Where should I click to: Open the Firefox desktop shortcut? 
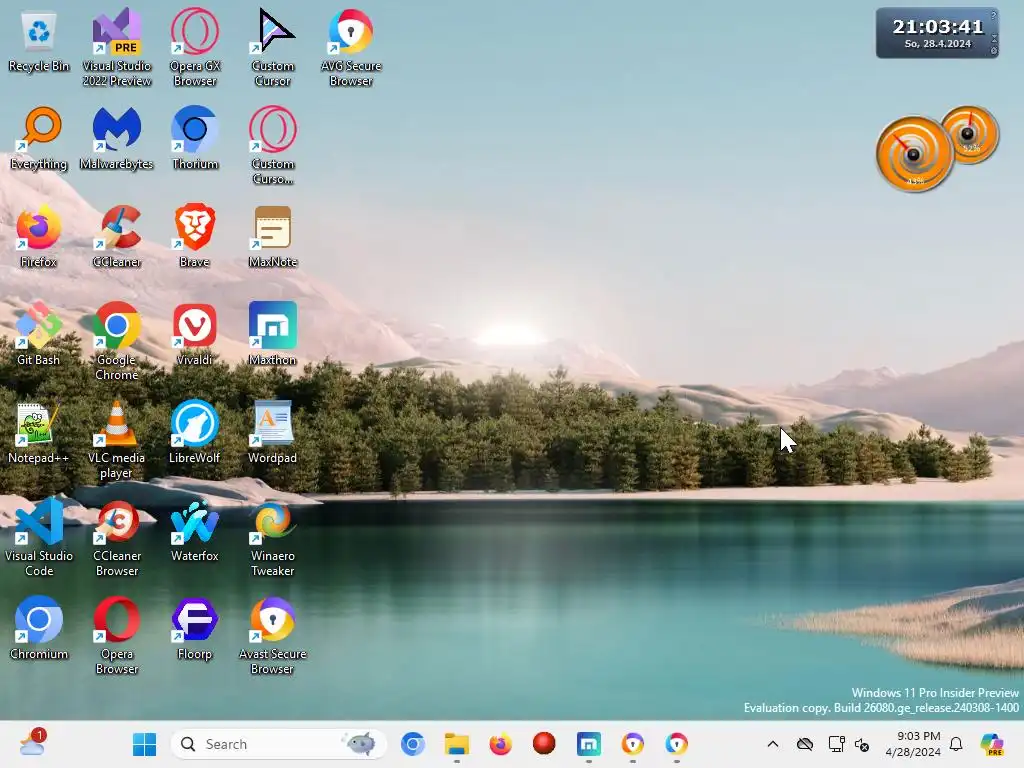(39, 236)
